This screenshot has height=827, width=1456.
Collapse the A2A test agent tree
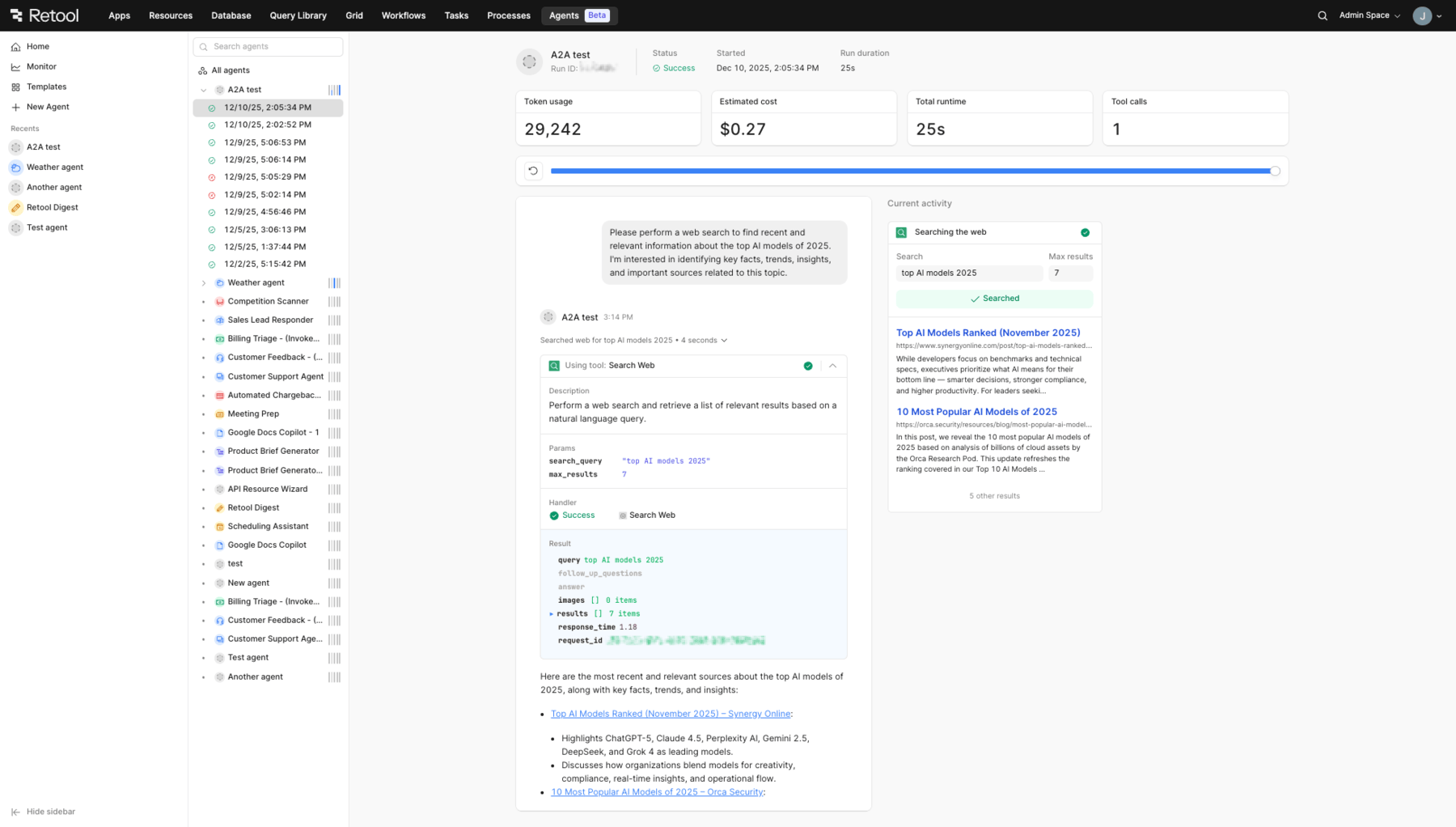click(204, 90)
